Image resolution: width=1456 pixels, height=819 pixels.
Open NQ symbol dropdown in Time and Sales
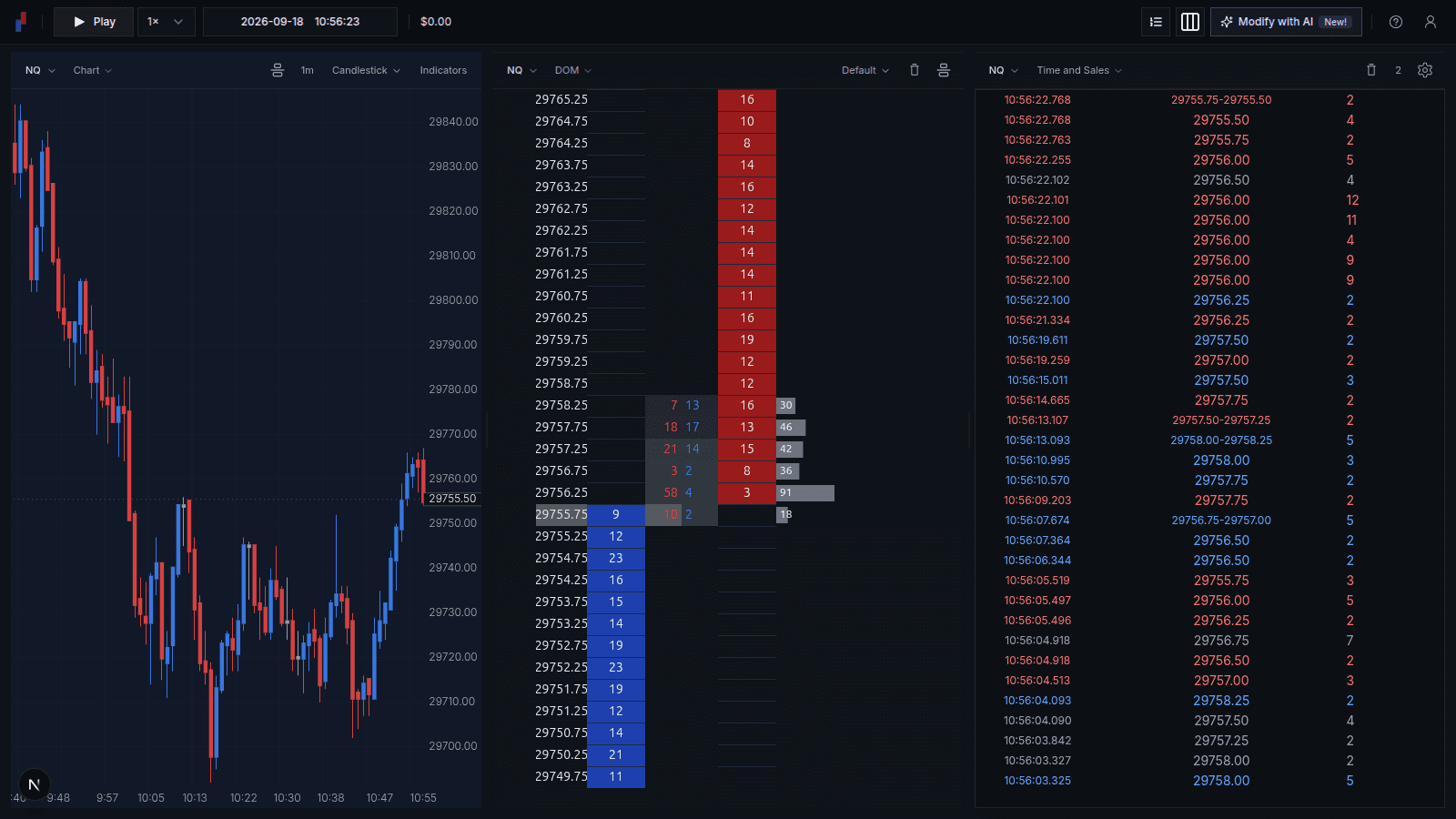click(1004, 70)
